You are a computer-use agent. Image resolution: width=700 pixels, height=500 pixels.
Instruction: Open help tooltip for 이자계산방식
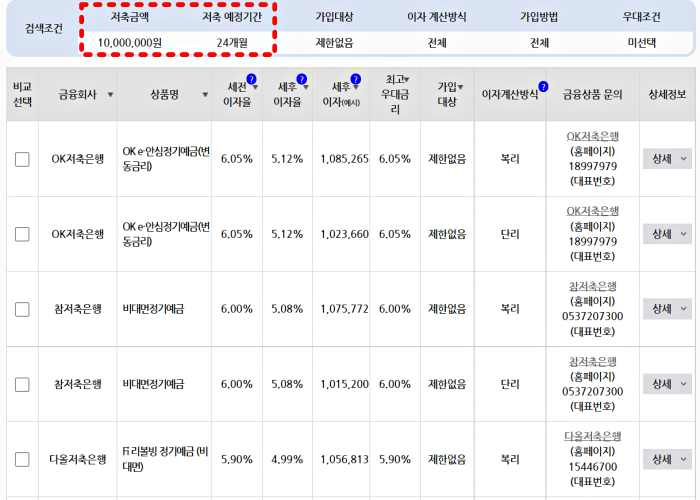543,87
